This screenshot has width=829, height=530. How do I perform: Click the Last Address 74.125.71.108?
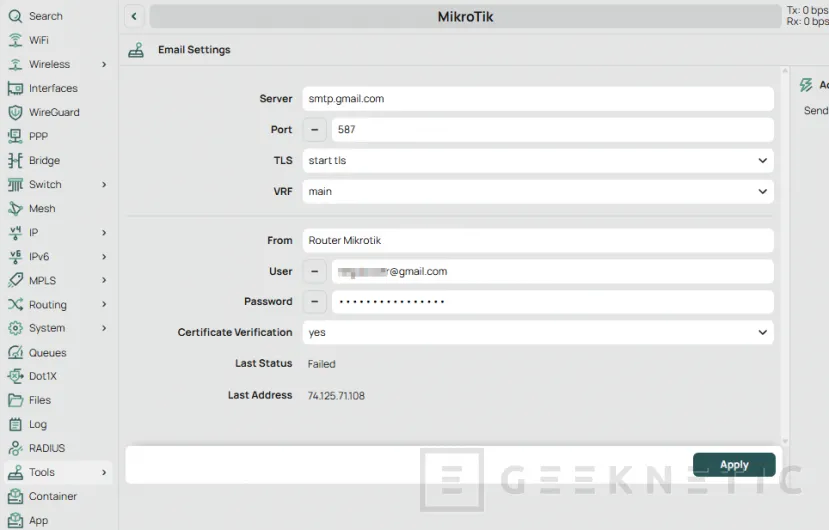point(336,396)
